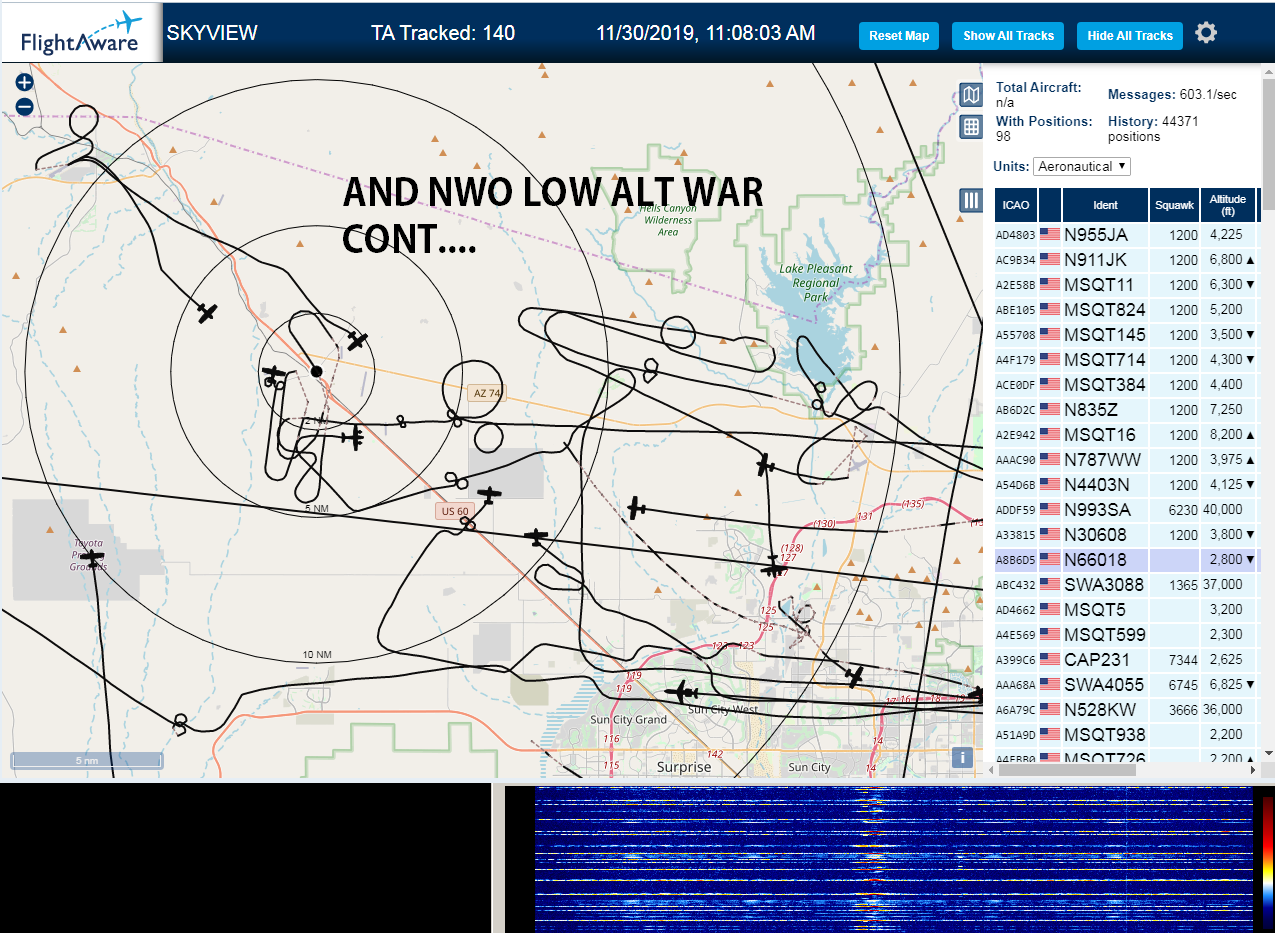Zoom in with the map plus button
Screen dimensions: 1275x933
(x=25, y=83)
